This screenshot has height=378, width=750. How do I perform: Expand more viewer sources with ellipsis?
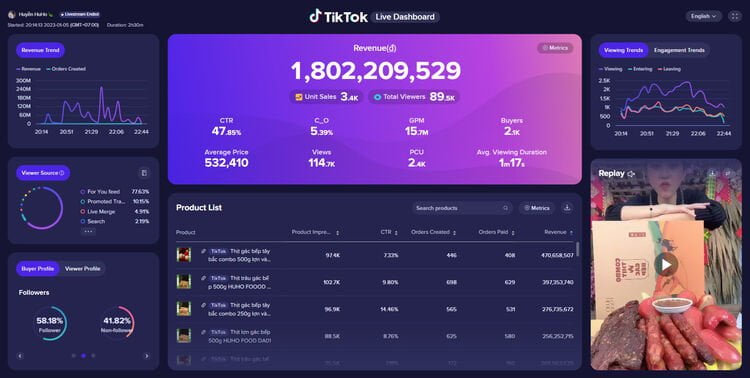pos(88,231)
